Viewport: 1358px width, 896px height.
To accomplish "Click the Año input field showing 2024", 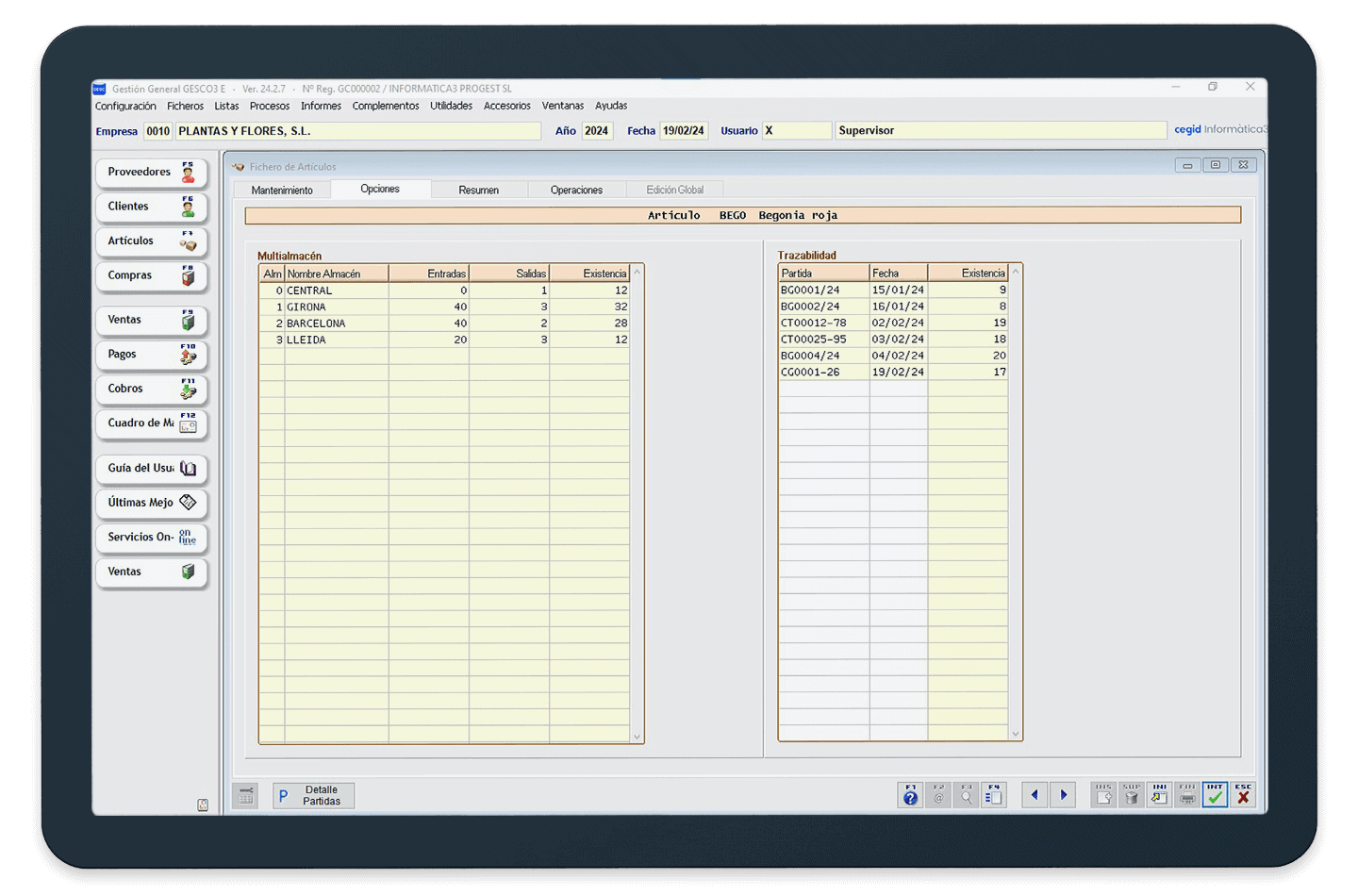I will point(597,131).
